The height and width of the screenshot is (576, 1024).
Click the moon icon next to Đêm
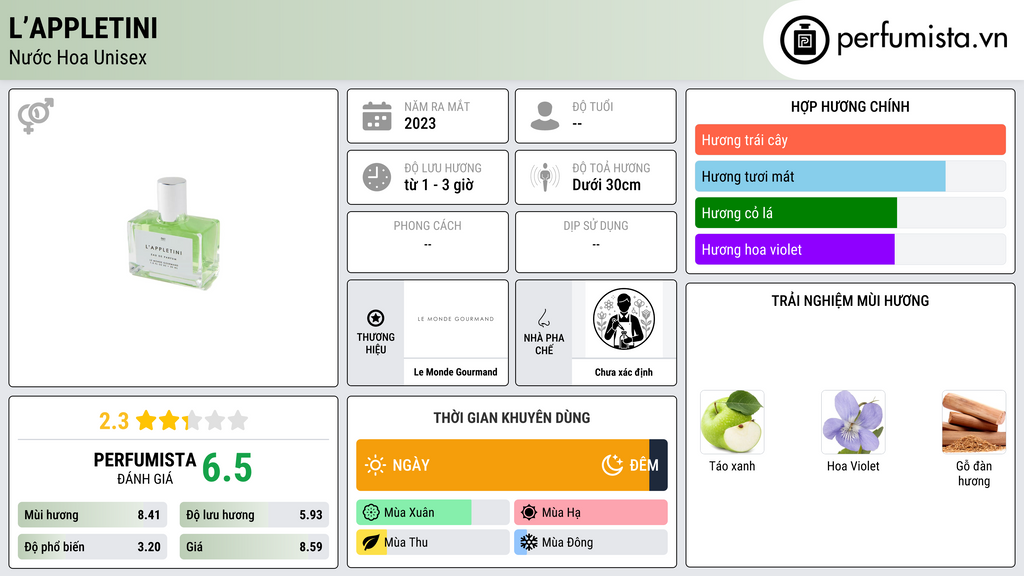point(612,465)
